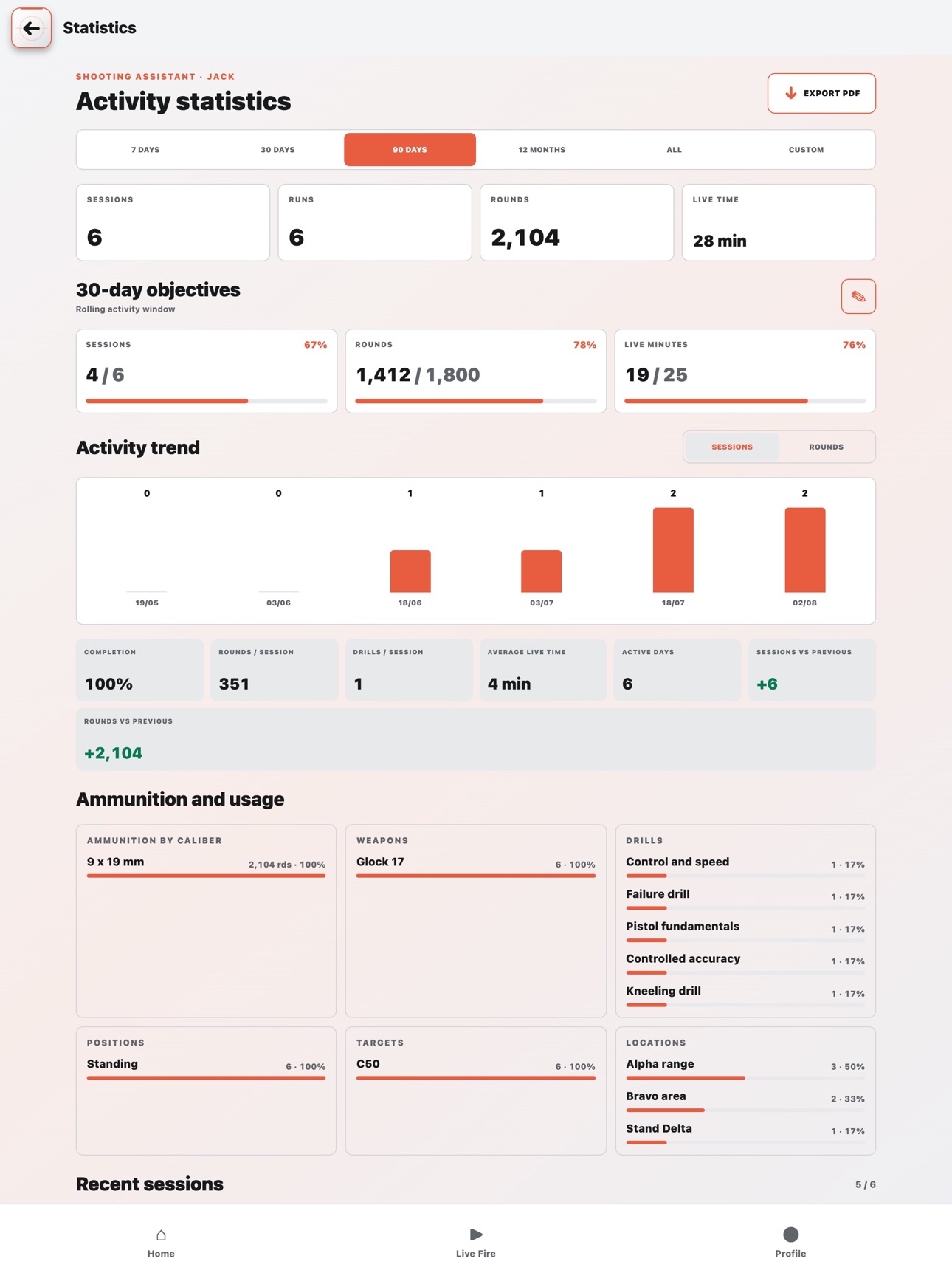Open the Profile tab icon
The width and height of the screenshot is (952, 1270).
[790, 1235]
